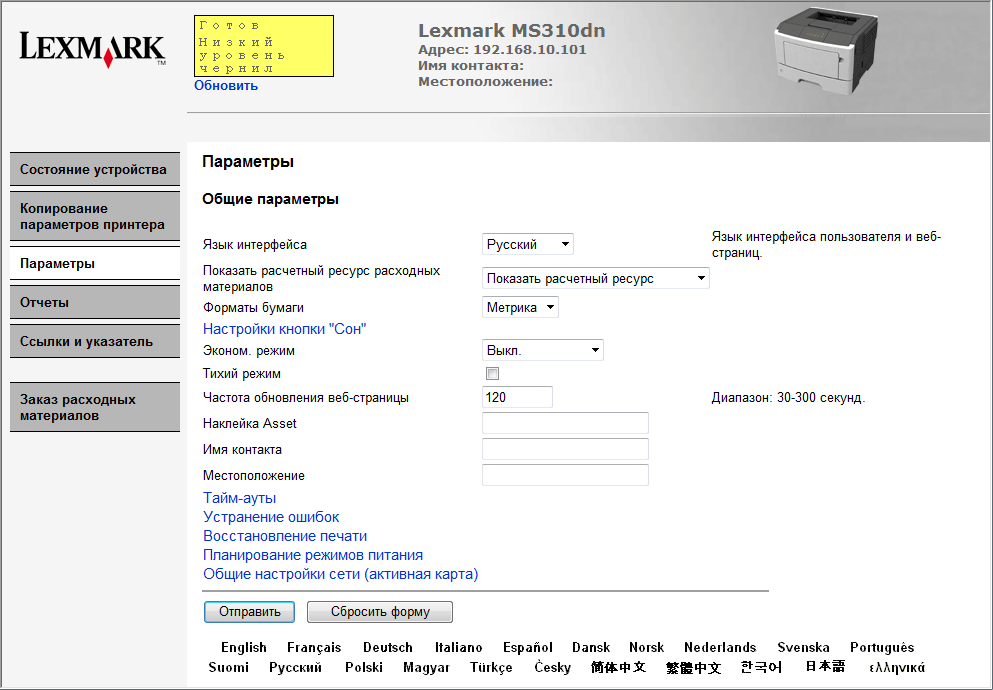This screenshot has height=690, width=993.
Task: Open Заказ расходных материалов menu item
Action: pos(95,407)
